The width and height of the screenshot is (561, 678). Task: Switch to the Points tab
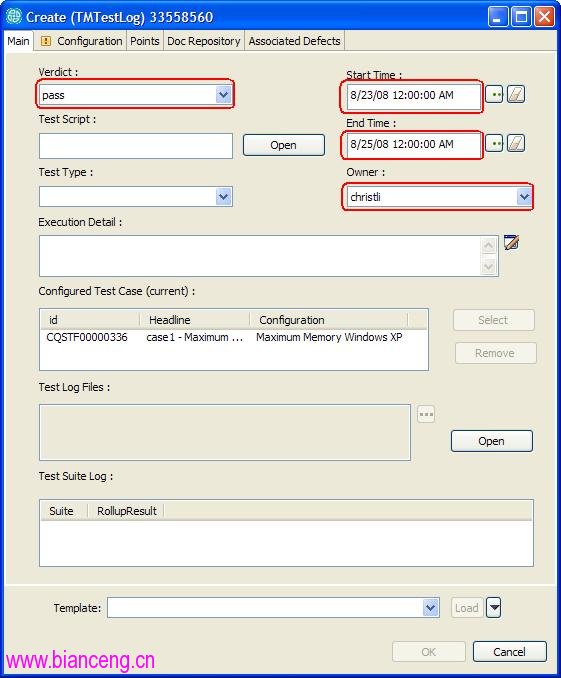pos(145,41)
